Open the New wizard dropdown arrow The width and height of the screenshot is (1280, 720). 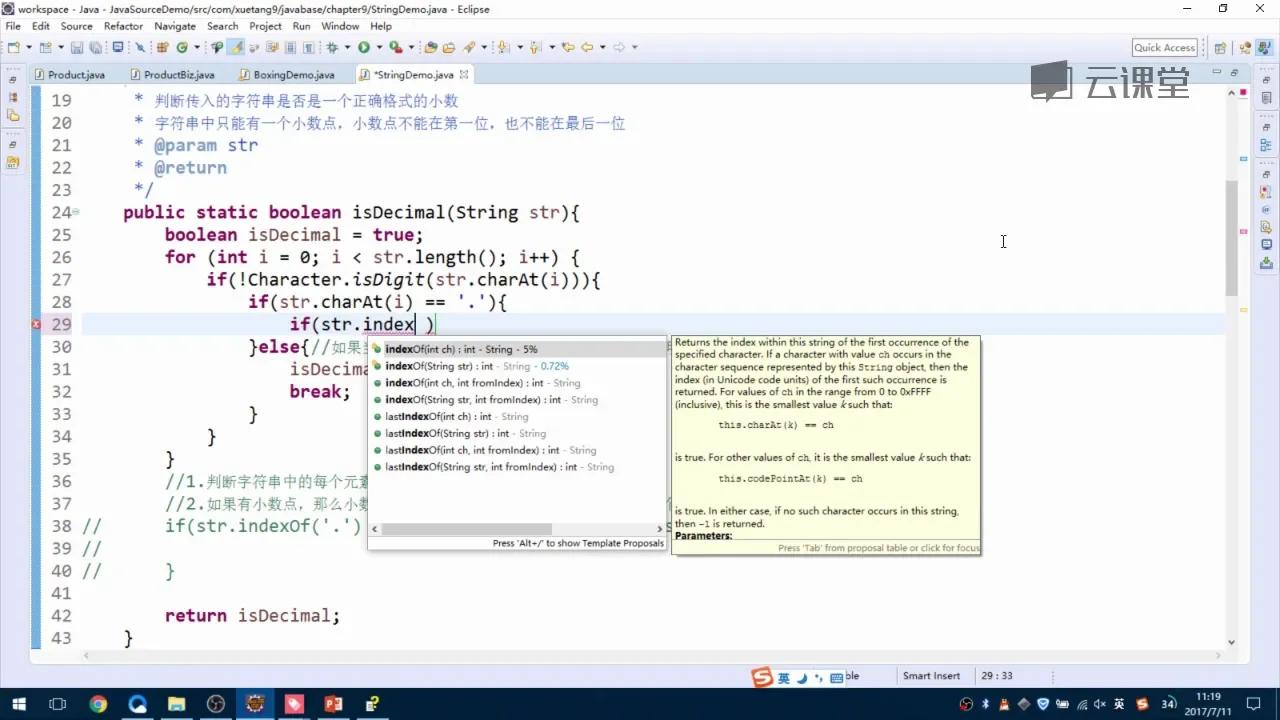[x=28, y=47]
